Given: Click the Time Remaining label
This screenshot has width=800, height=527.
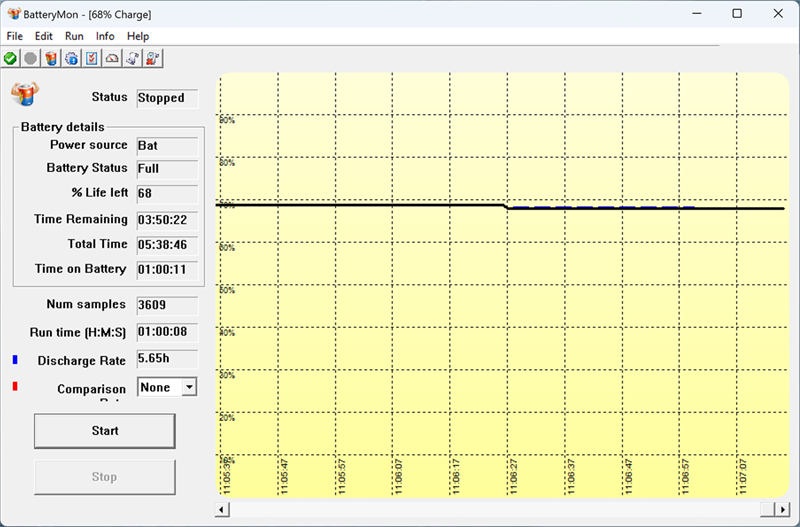Looking at the screenshot, I should [81, 219].
